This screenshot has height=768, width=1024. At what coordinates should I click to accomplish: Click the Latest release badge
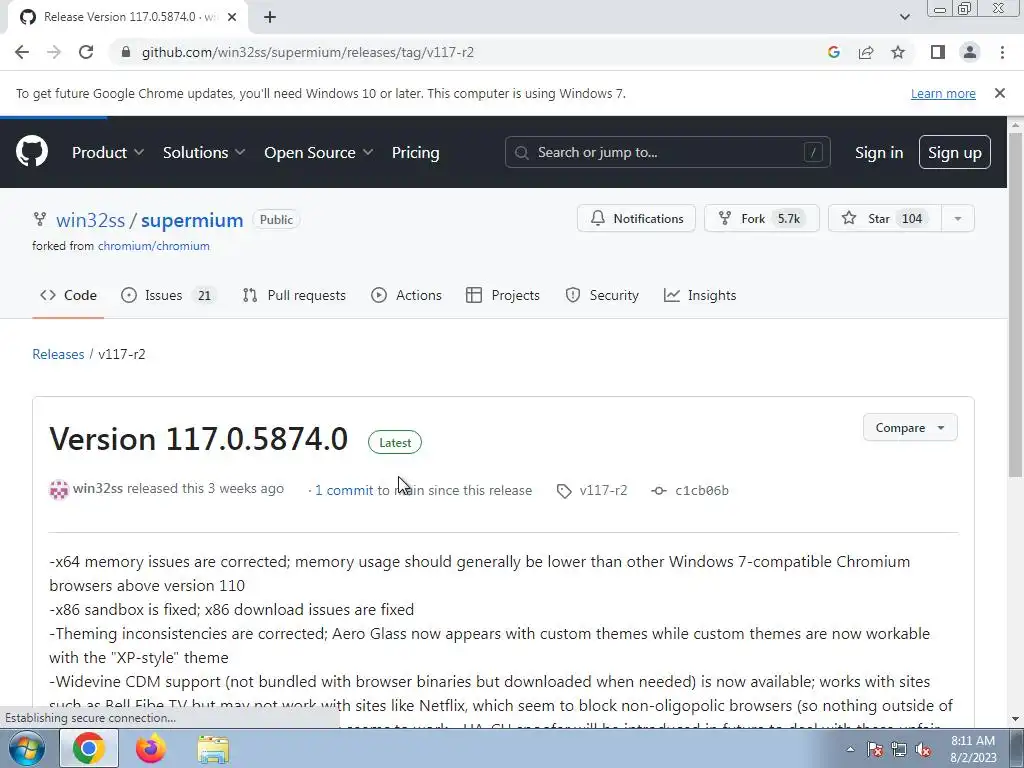pos(395,443)
